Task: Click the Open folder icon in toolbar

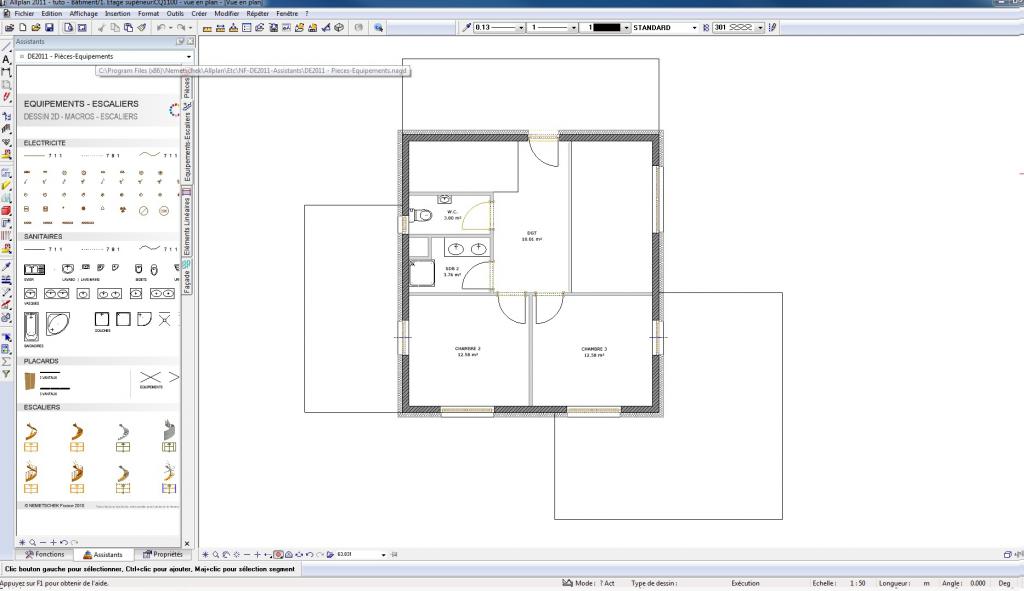Action: [36, 28]
